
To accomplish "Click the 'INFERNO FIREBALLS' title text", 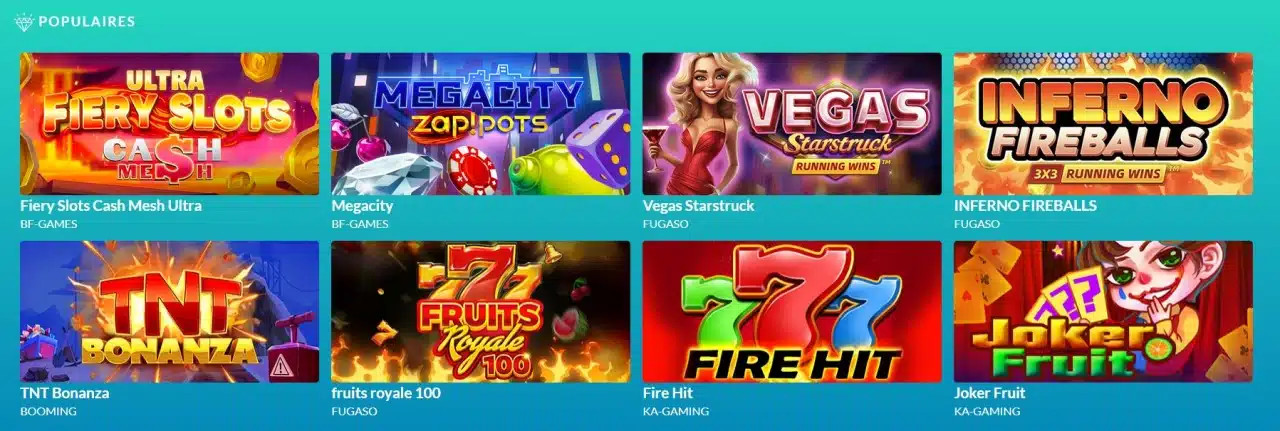I will point(1025,206).
